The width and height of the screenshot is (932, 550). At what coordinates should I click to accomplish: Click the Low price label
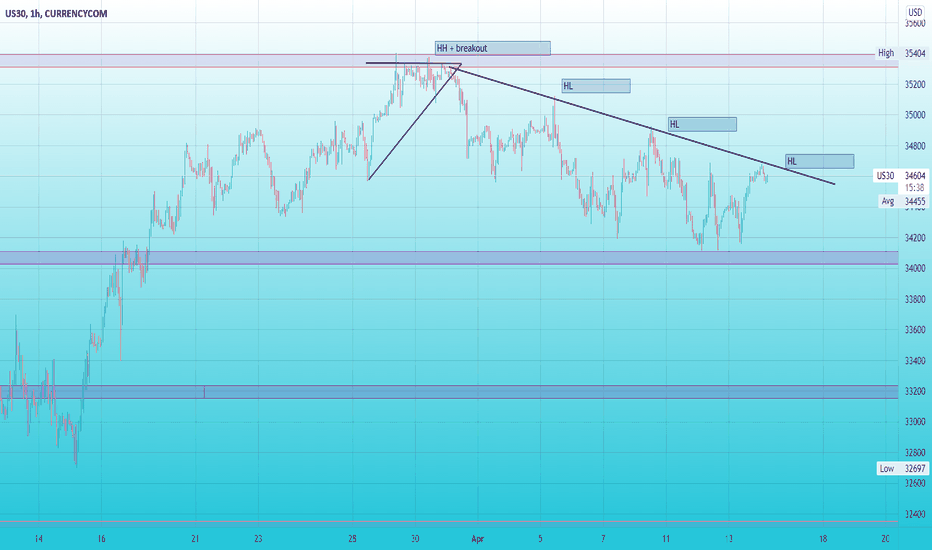886,469
